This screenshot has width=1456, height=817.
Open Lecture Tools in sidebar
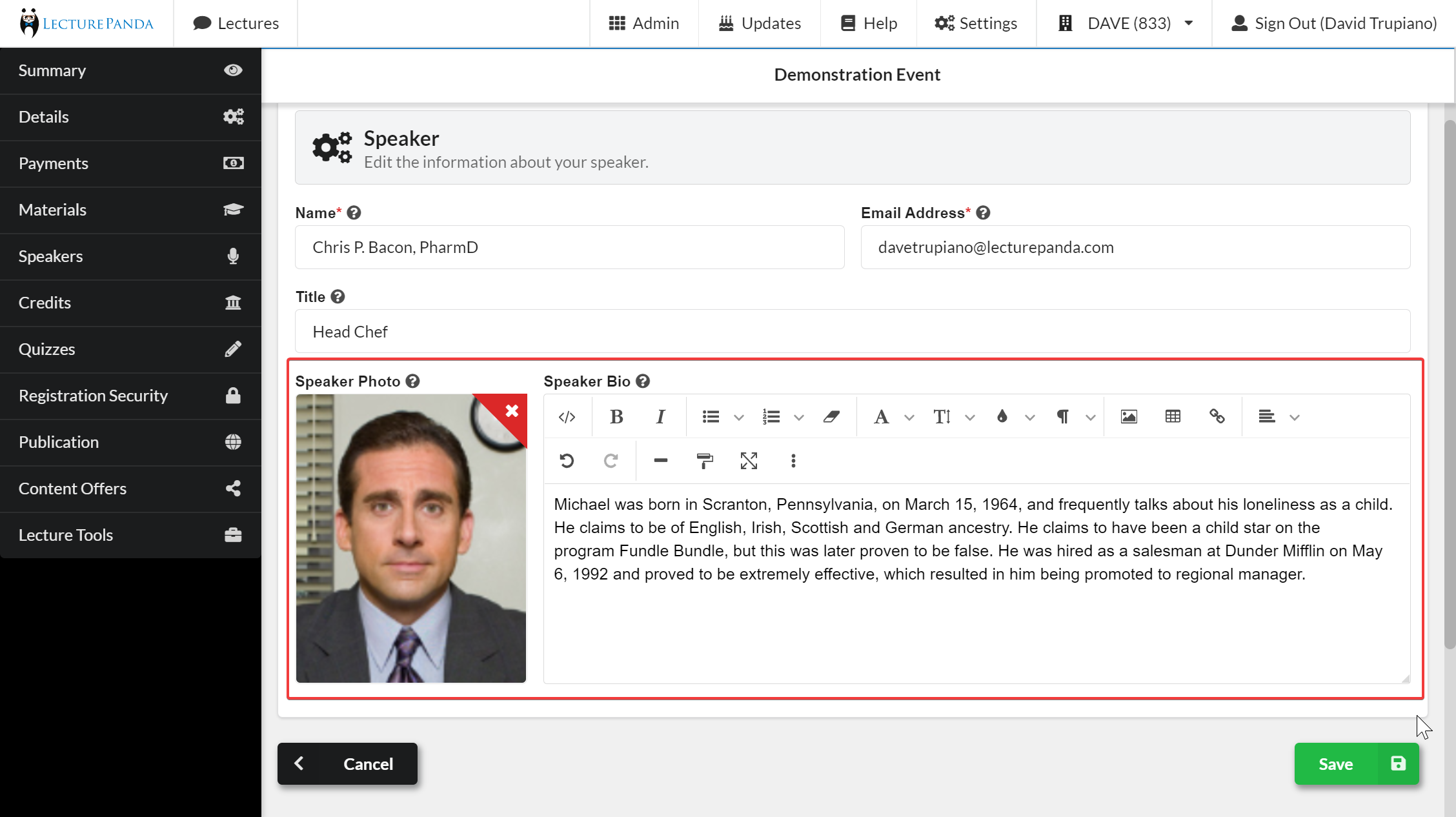(130, 535)
